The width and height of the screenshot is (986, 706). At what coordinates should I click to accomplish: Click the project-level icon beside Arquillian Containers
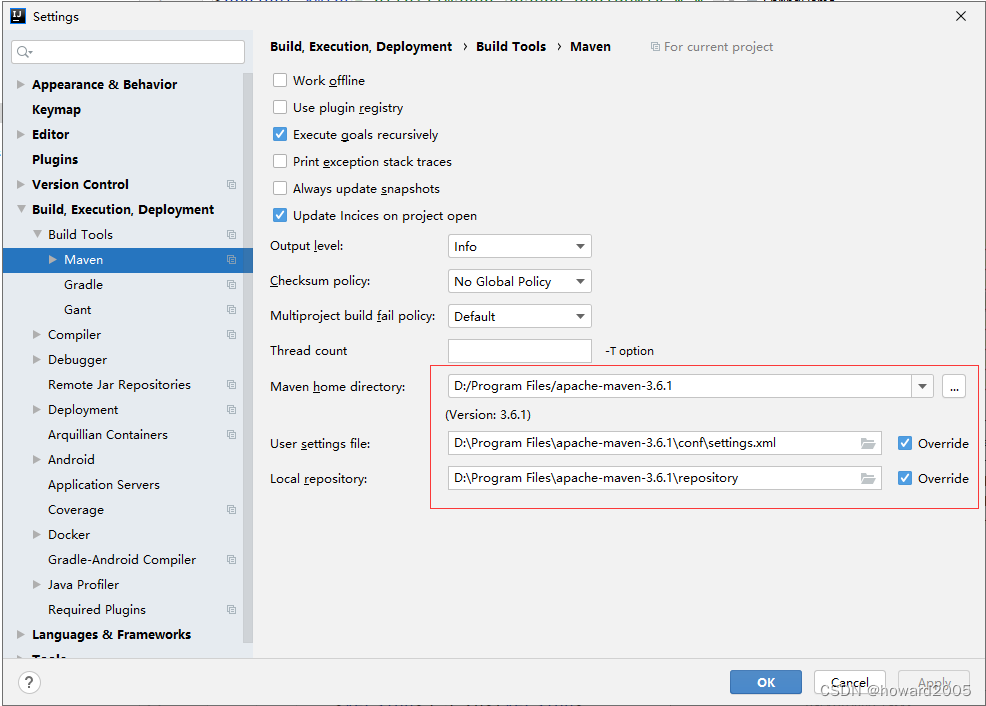pyautogui.click(x=231, y=434)
